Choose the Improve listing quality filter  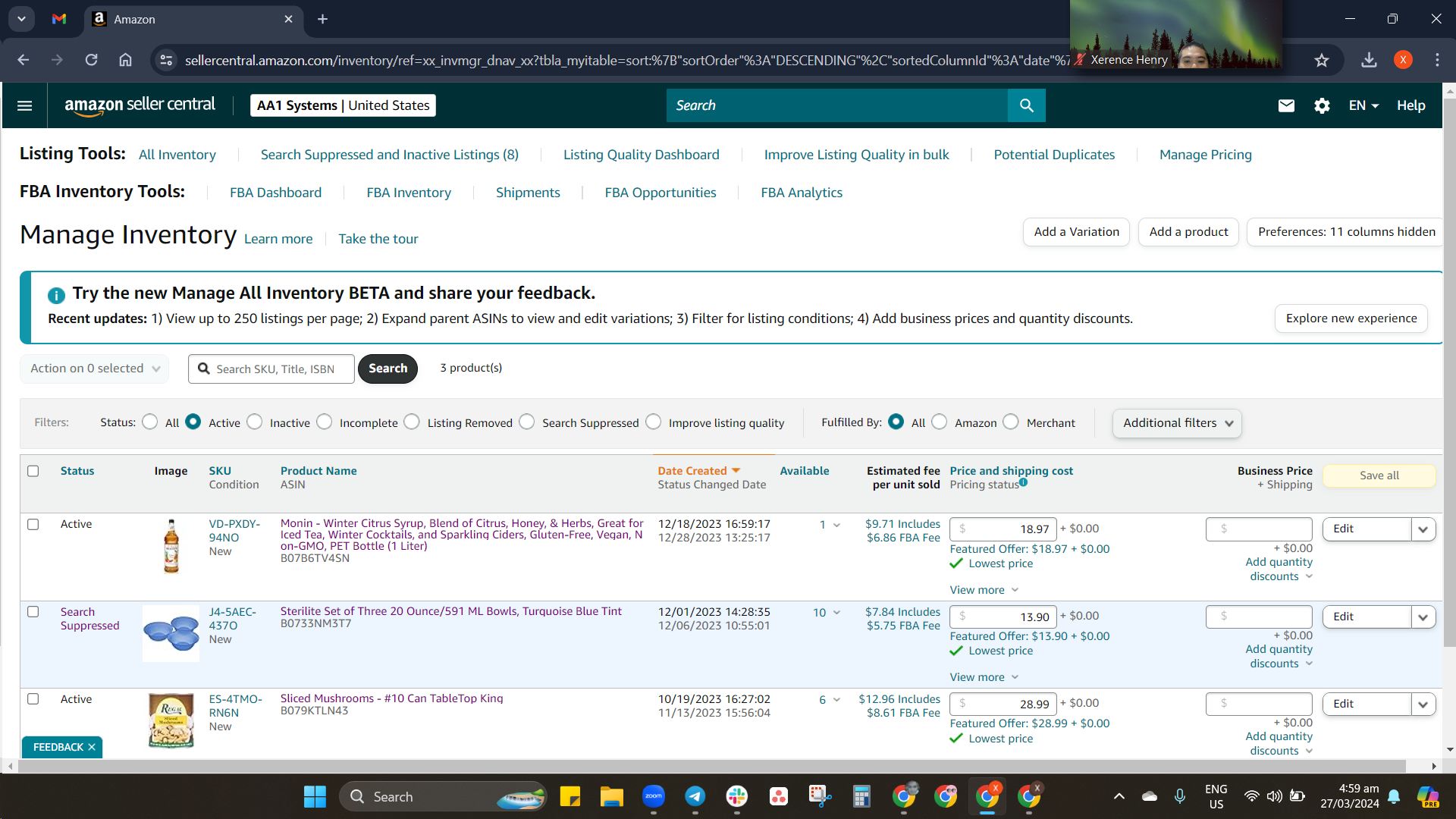654,422
